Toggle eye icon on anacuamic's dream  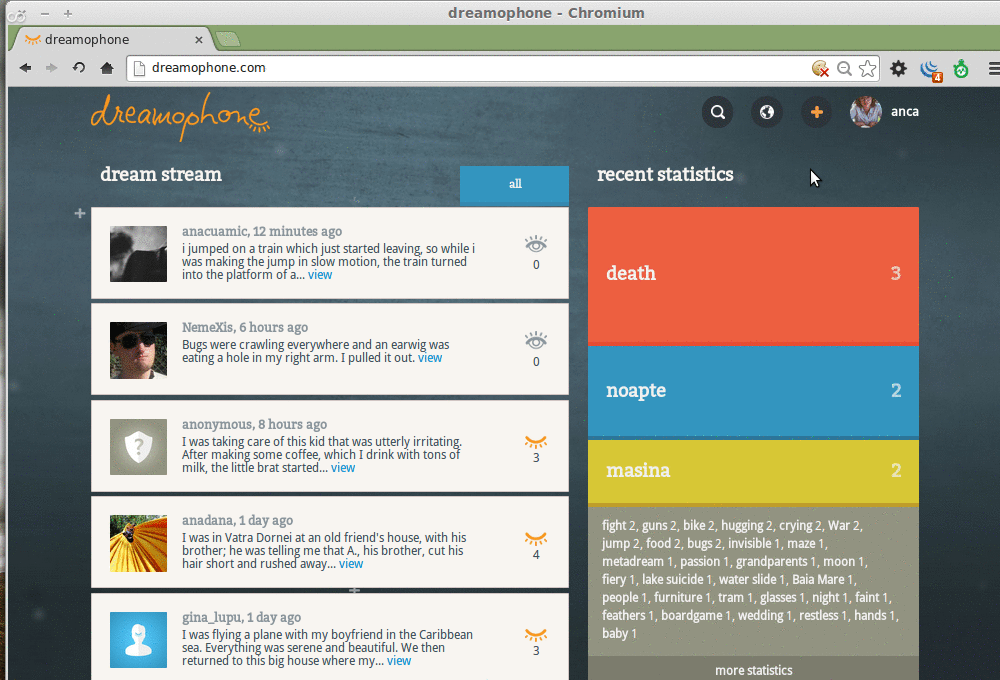pos(536,244)
